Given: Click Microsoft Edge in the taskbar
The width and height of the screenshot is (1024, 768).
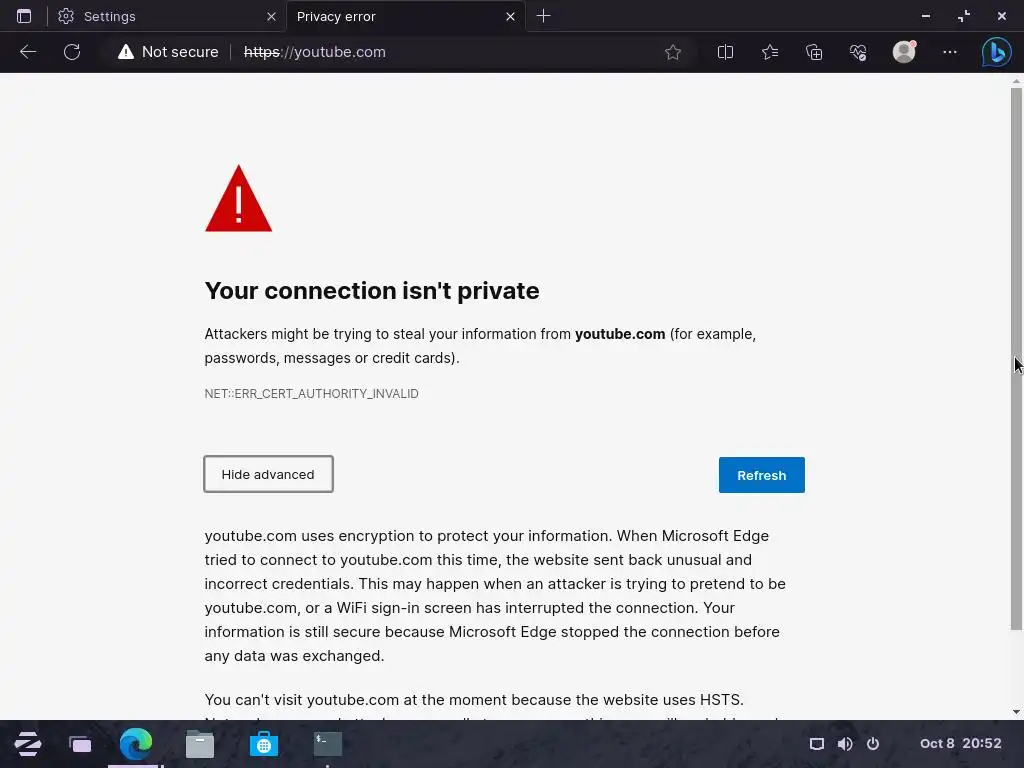Looking at the screenshot, I should coord(136,743).
